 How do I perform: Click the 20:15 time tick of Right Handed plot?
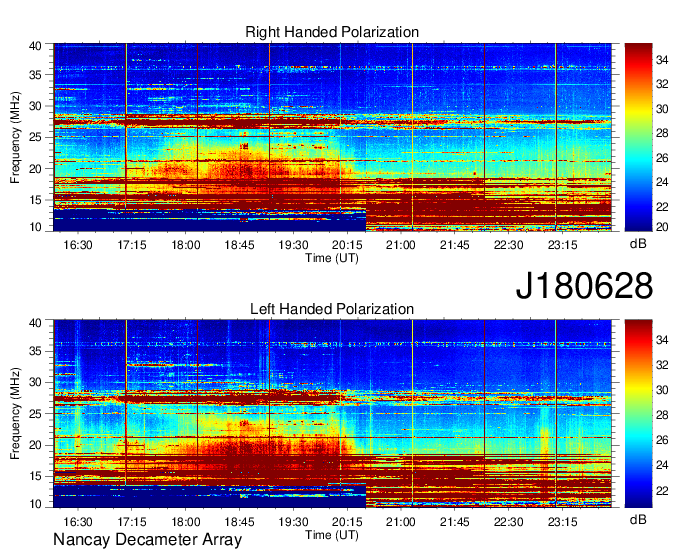[x=347, y=245]
